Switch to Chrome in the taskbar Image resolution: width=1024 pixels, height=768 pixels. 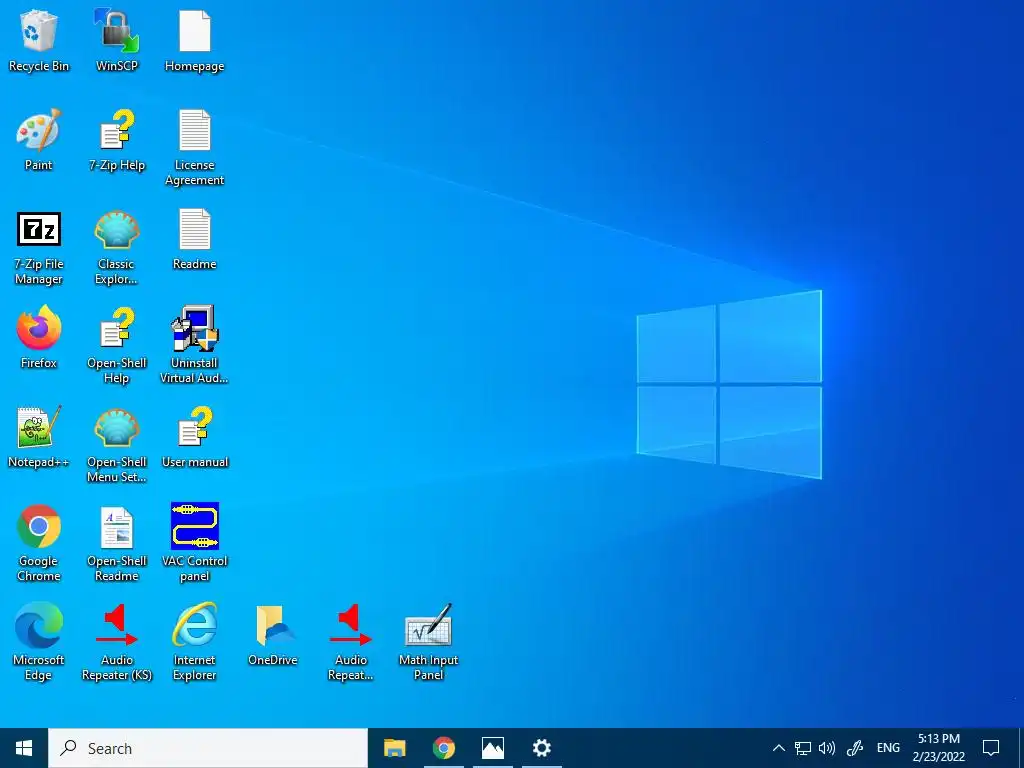point(443,748)
